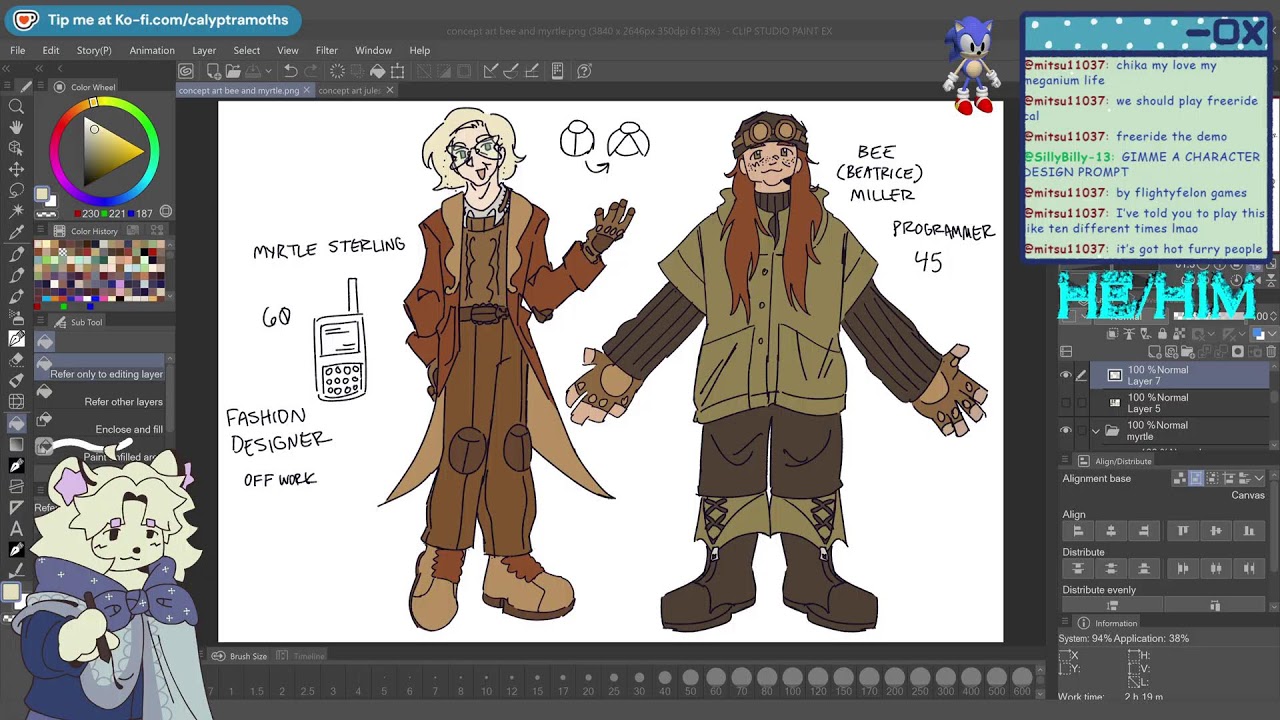Open the Information panel menu

[1066, 623]
